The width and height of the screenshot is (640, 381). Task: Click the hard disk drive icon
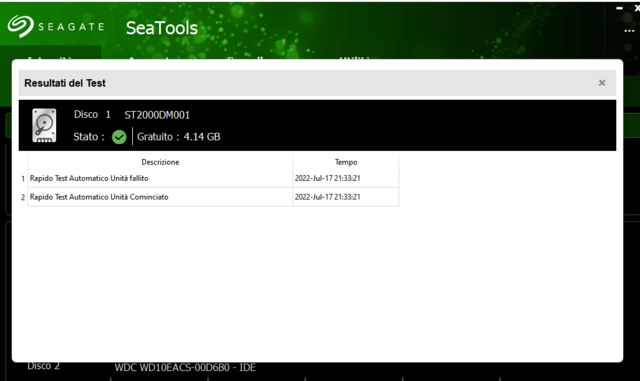point(44,125)
